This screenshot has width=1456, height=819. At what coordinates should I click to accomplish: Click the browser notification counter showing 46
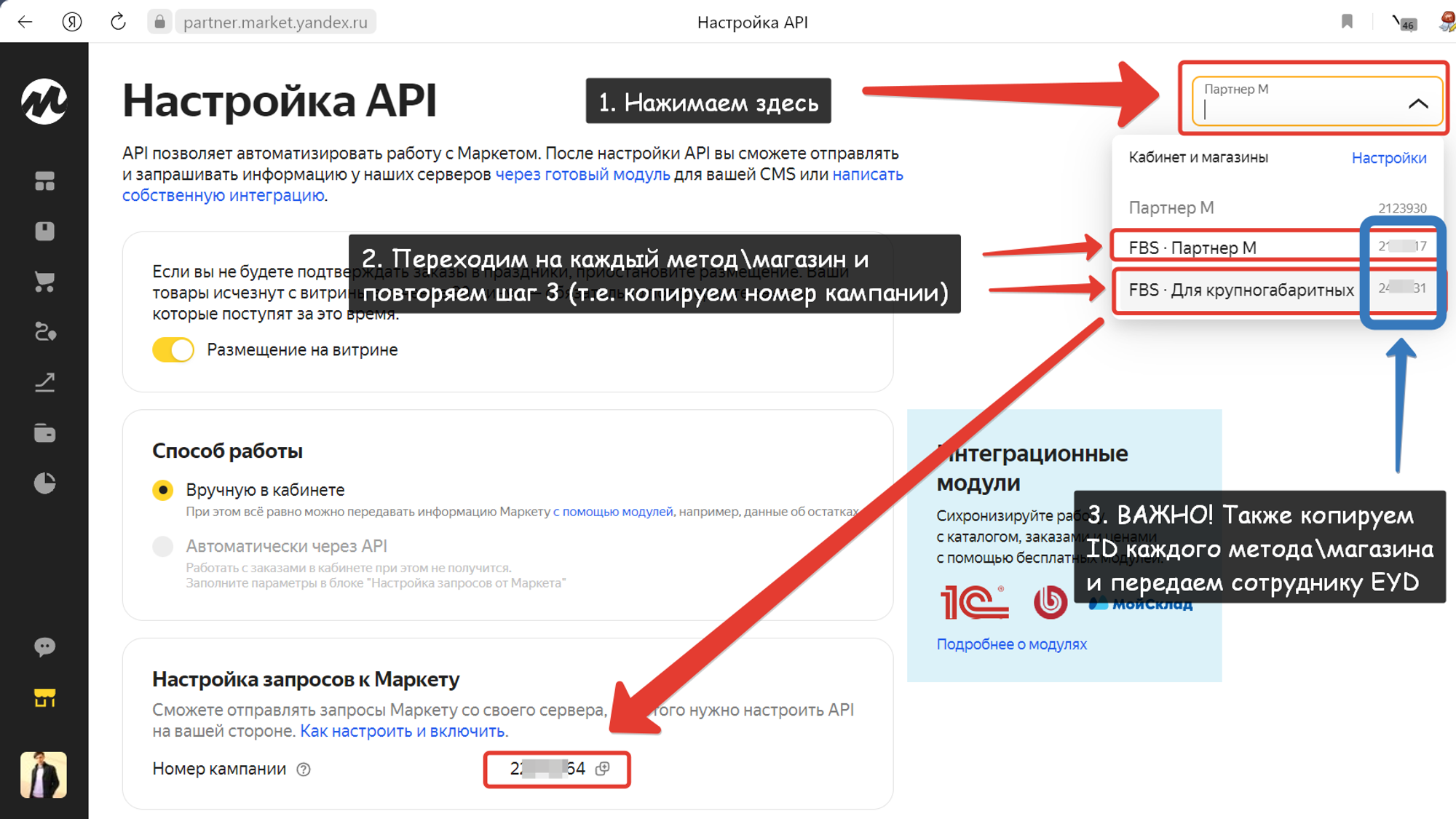(1408, 24)
